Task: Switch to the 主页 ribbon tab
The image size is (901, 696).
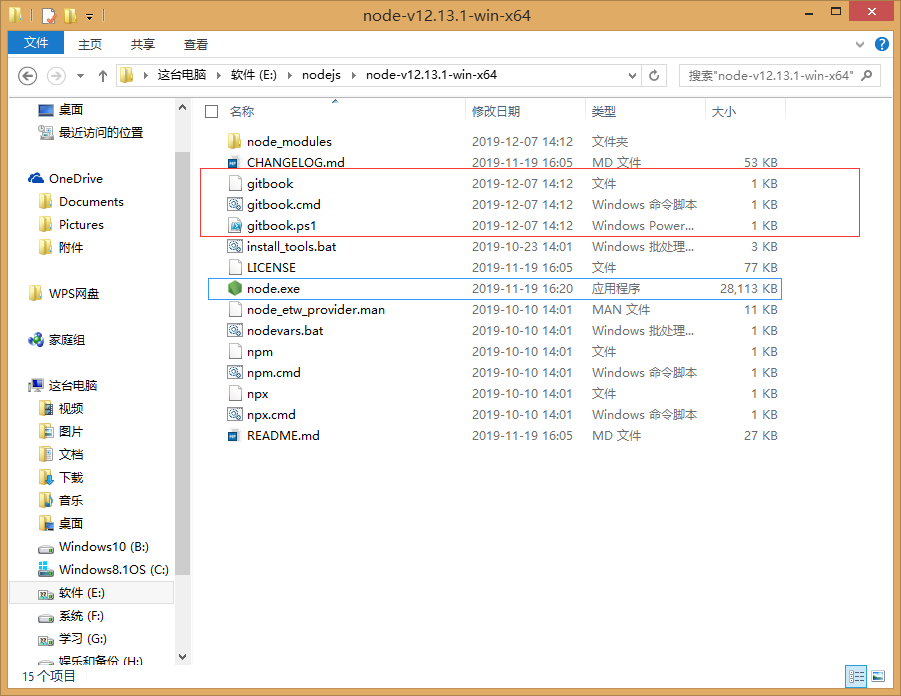Action: pos(90,44)
